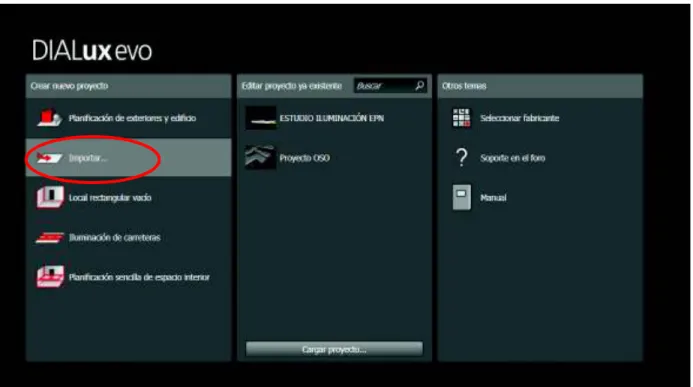Click the empty rectangular room icon
This screenshot has width=693, height=387.
point(50,197)
